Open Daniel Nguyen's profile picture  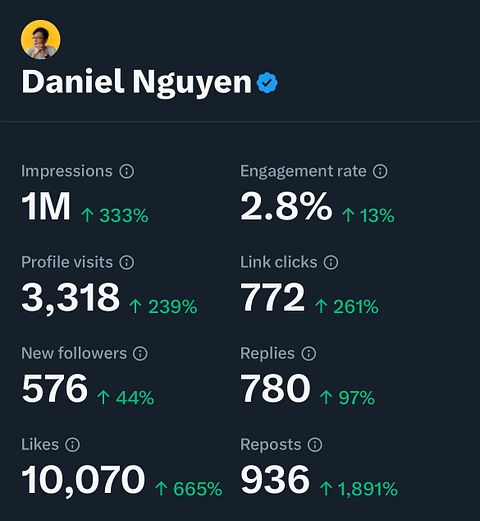pos(41,39)
